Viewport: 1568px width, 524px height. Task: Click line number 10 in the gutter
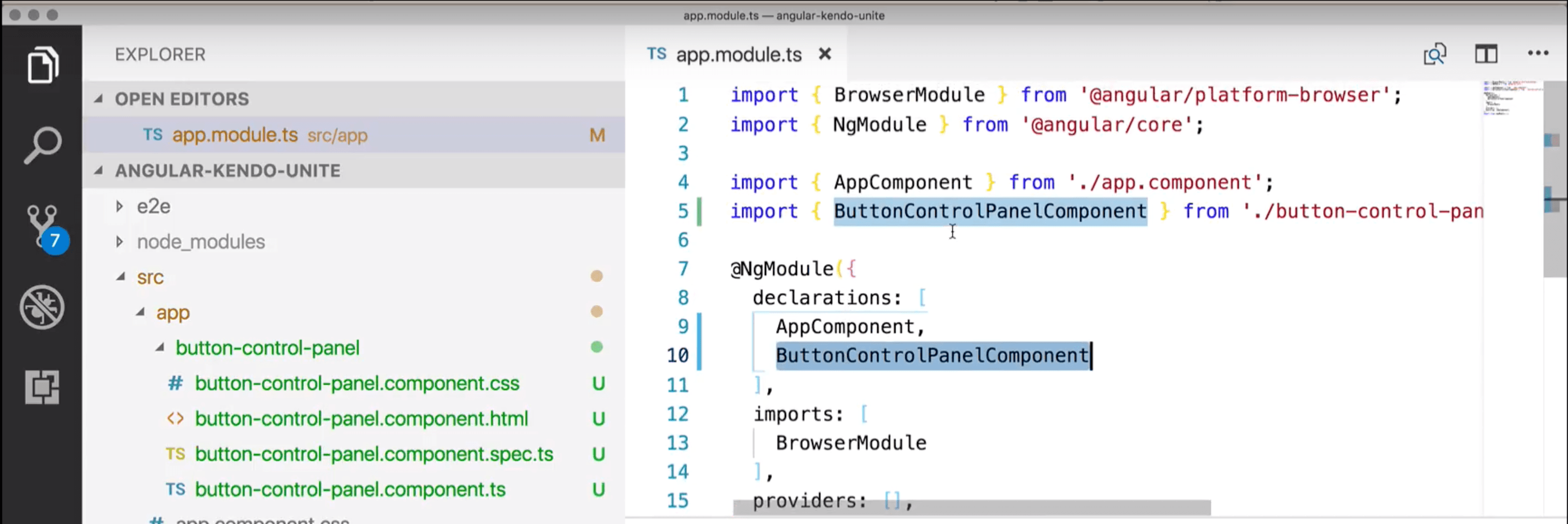[677, 355]
